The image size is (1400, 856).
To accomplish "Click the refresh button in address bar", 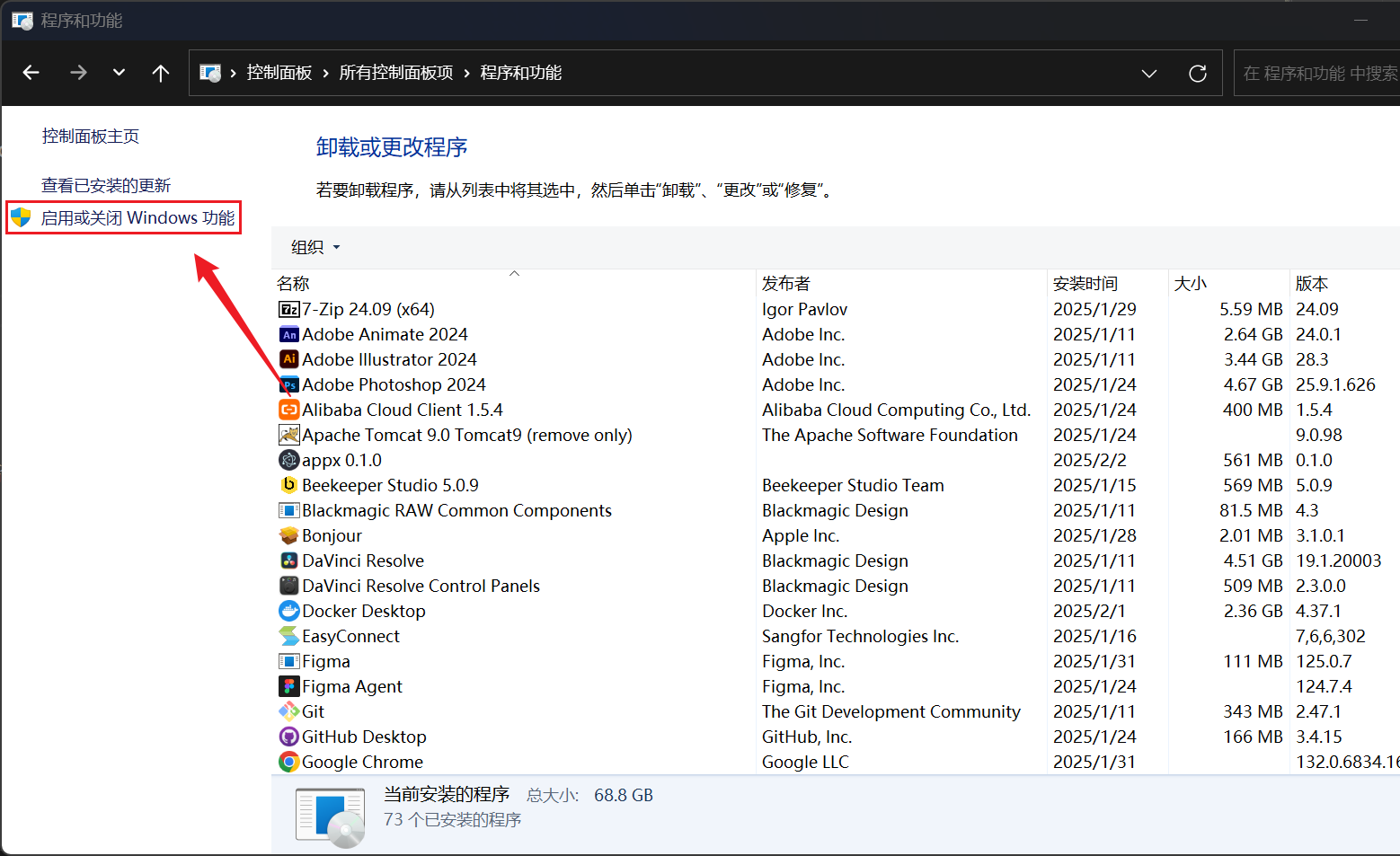I will click(1197, 74).
